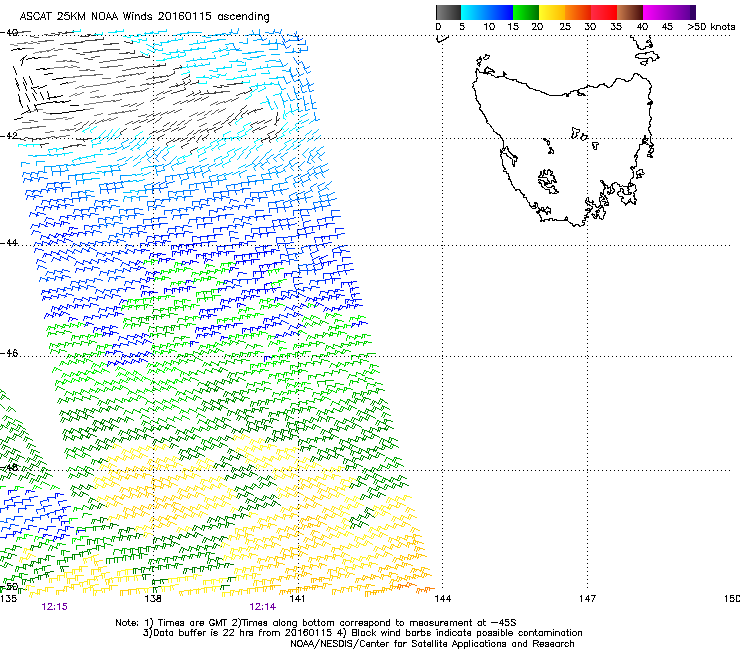The width and height of the screenshot is (740, 650).
Task: Click the '-48' latitude label
Action: click(x=9, y=467)
